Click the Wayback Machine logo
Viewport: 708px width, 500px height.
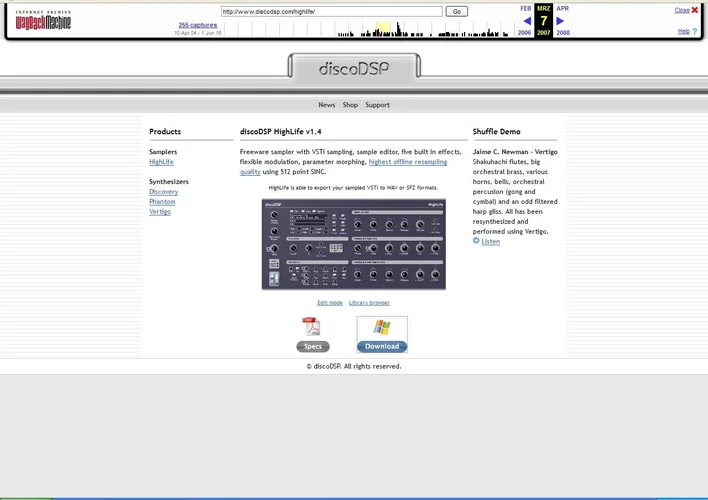[x=43, y=20]
